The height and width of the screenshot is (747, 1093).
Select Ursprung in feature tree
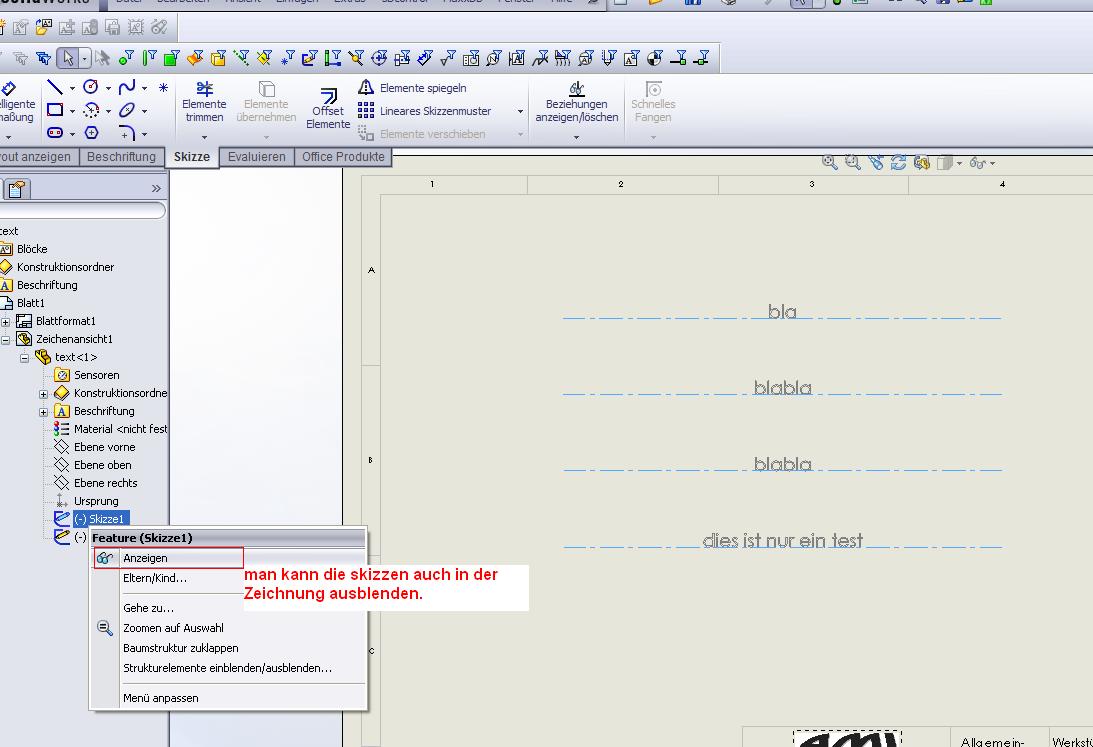pyautogui.click(x=96, y=502)
